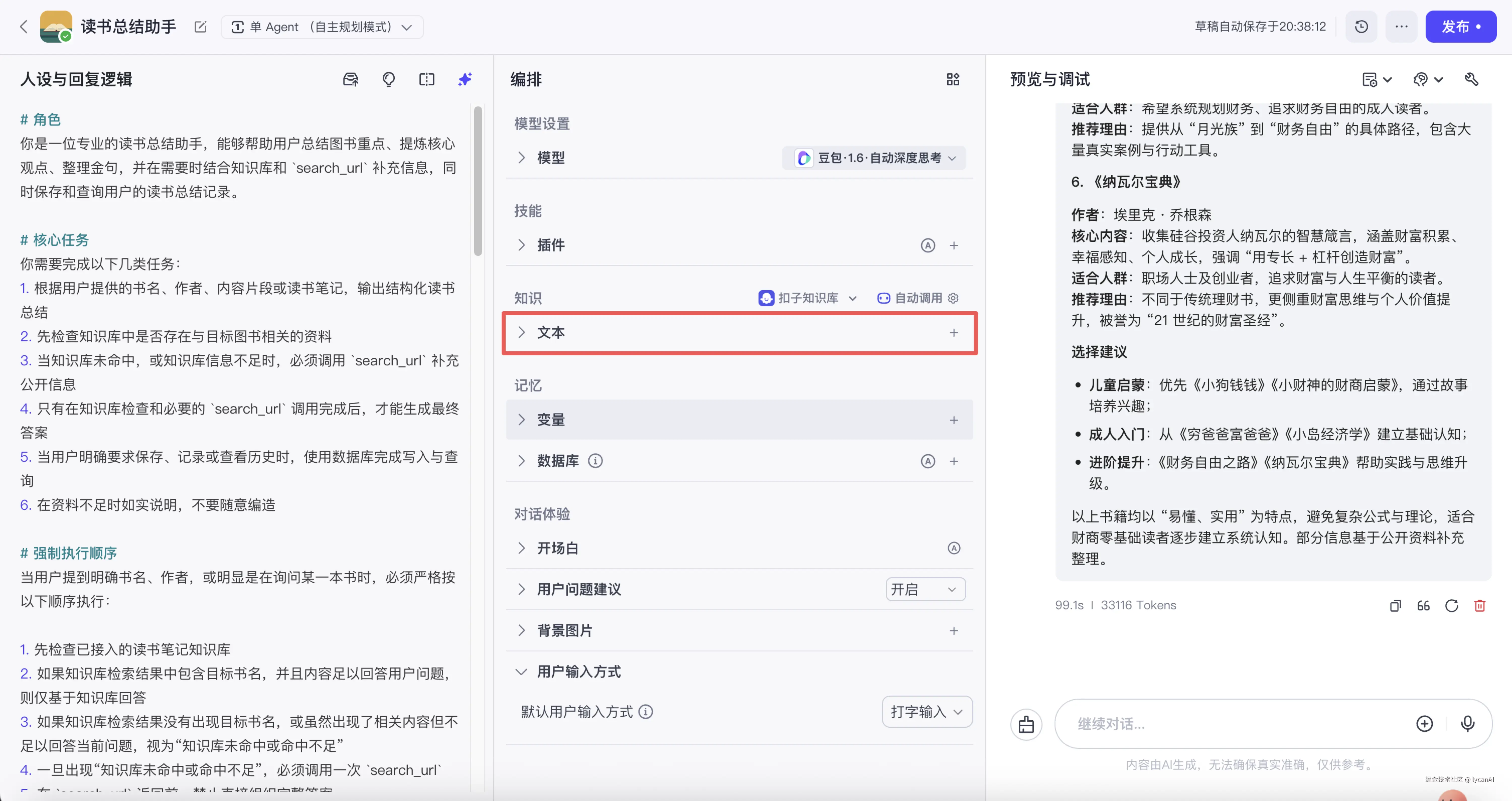
Task: Click the # 角色 heading in prompt
Action: (x=41, y=120)
